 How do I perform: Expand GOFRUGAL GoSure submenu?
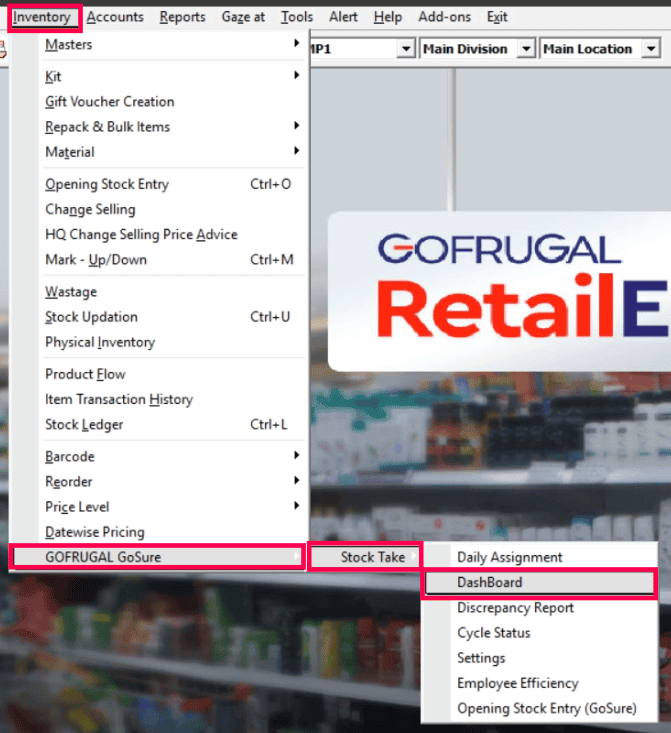coord(157,557)
